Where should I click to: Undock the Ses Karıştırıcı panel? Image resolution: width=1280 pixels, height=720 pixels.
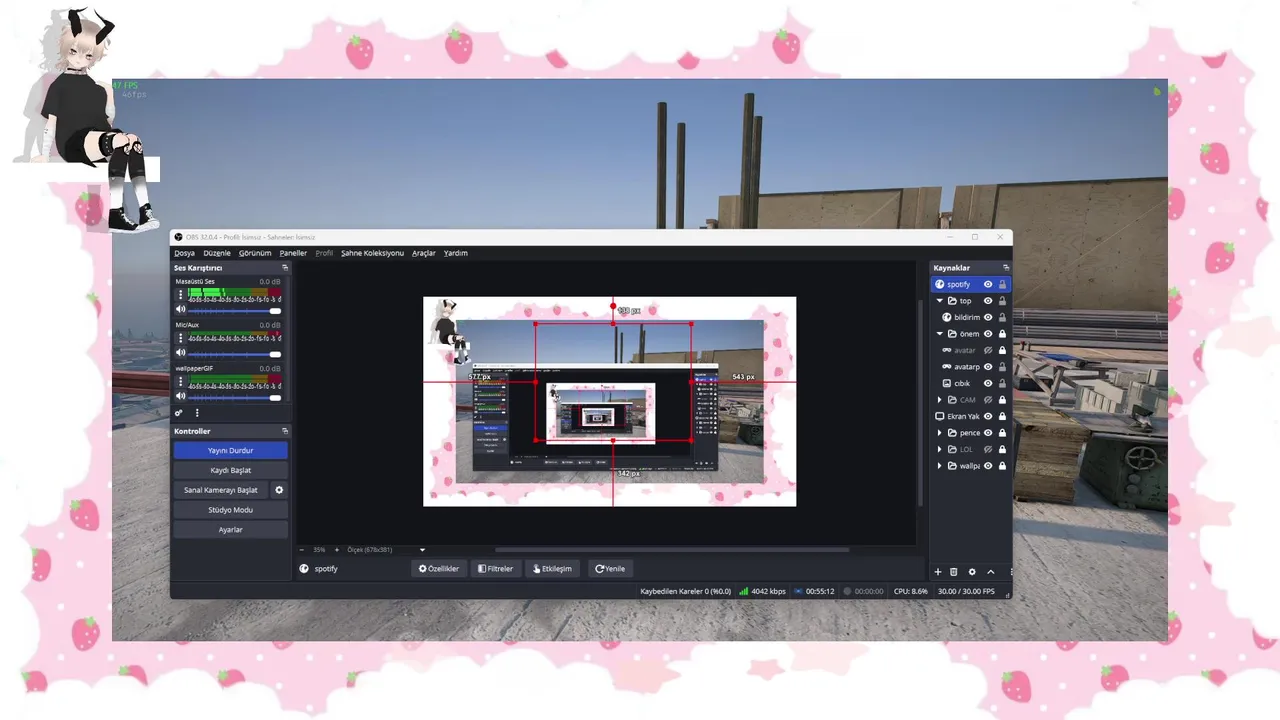285,268
